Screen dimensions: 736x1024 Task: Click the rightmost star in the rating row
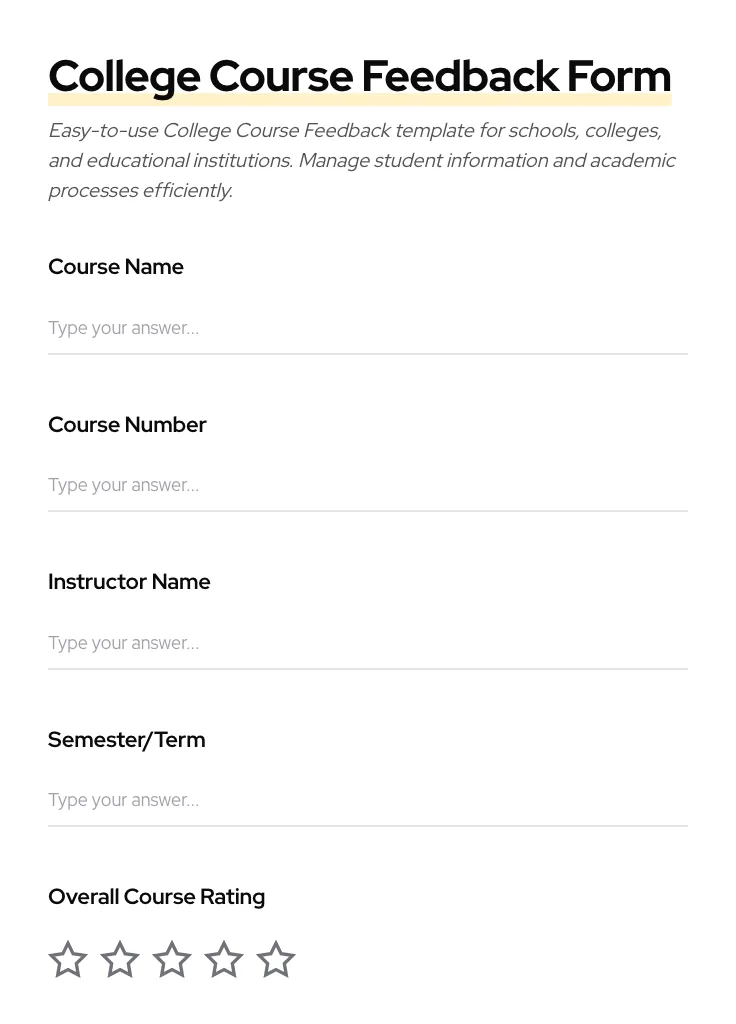[276, 959]
